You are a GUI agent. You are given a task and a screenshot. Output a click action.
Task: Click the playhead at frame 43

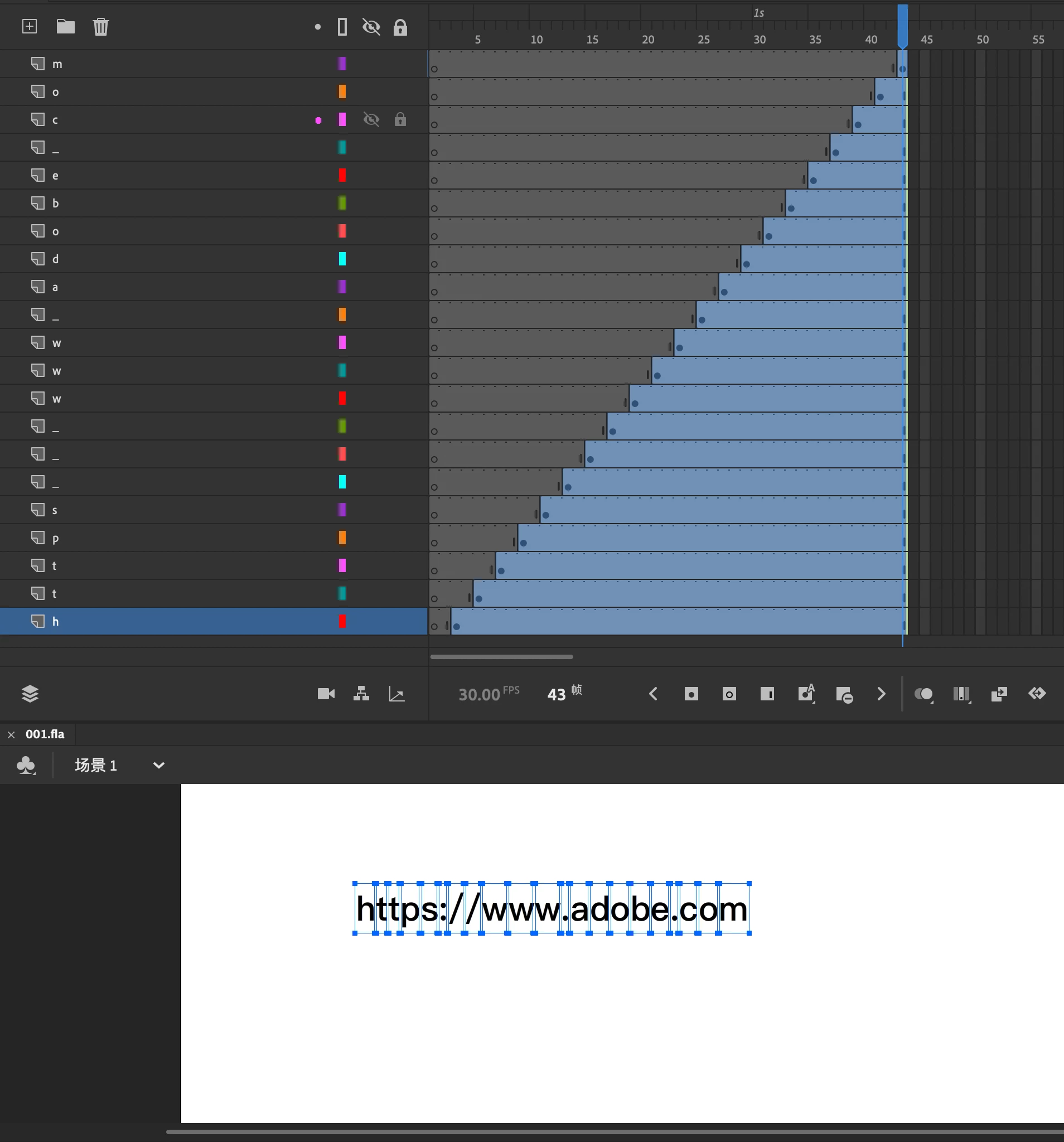(903, 26)
